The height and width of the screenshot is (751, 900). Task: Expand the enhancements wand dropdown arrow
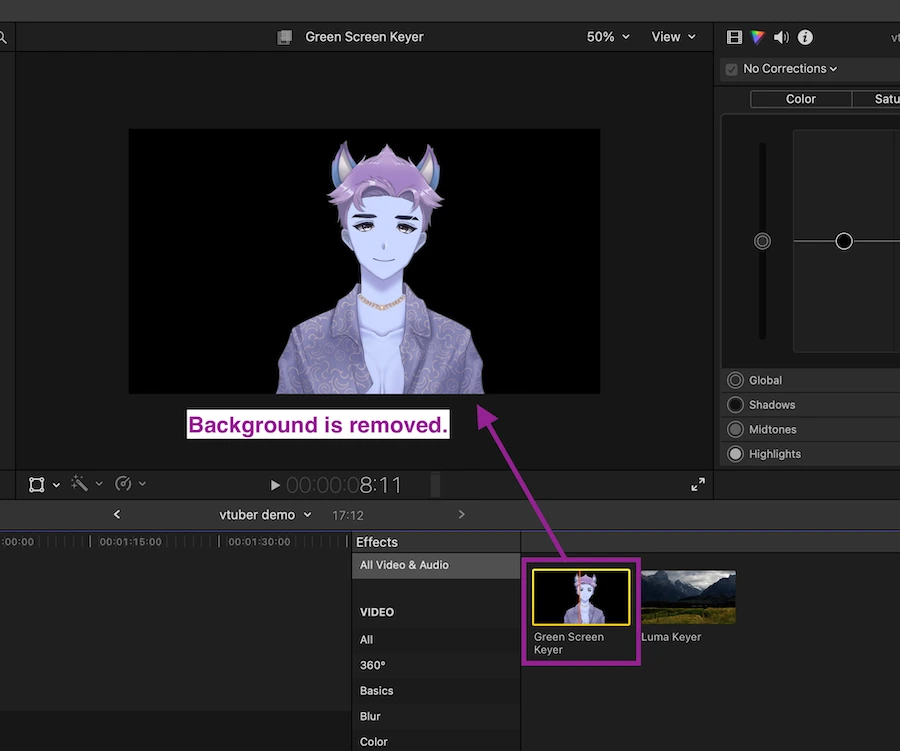99,484
